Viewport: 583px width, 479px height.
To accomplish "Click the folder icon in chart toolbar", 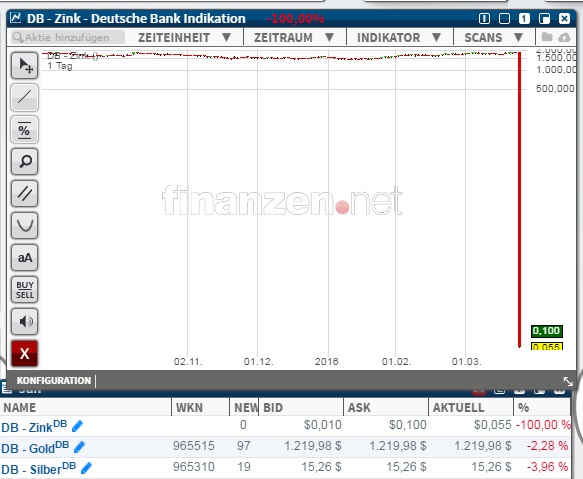I will pyautogui.click(x=547, y=37).
